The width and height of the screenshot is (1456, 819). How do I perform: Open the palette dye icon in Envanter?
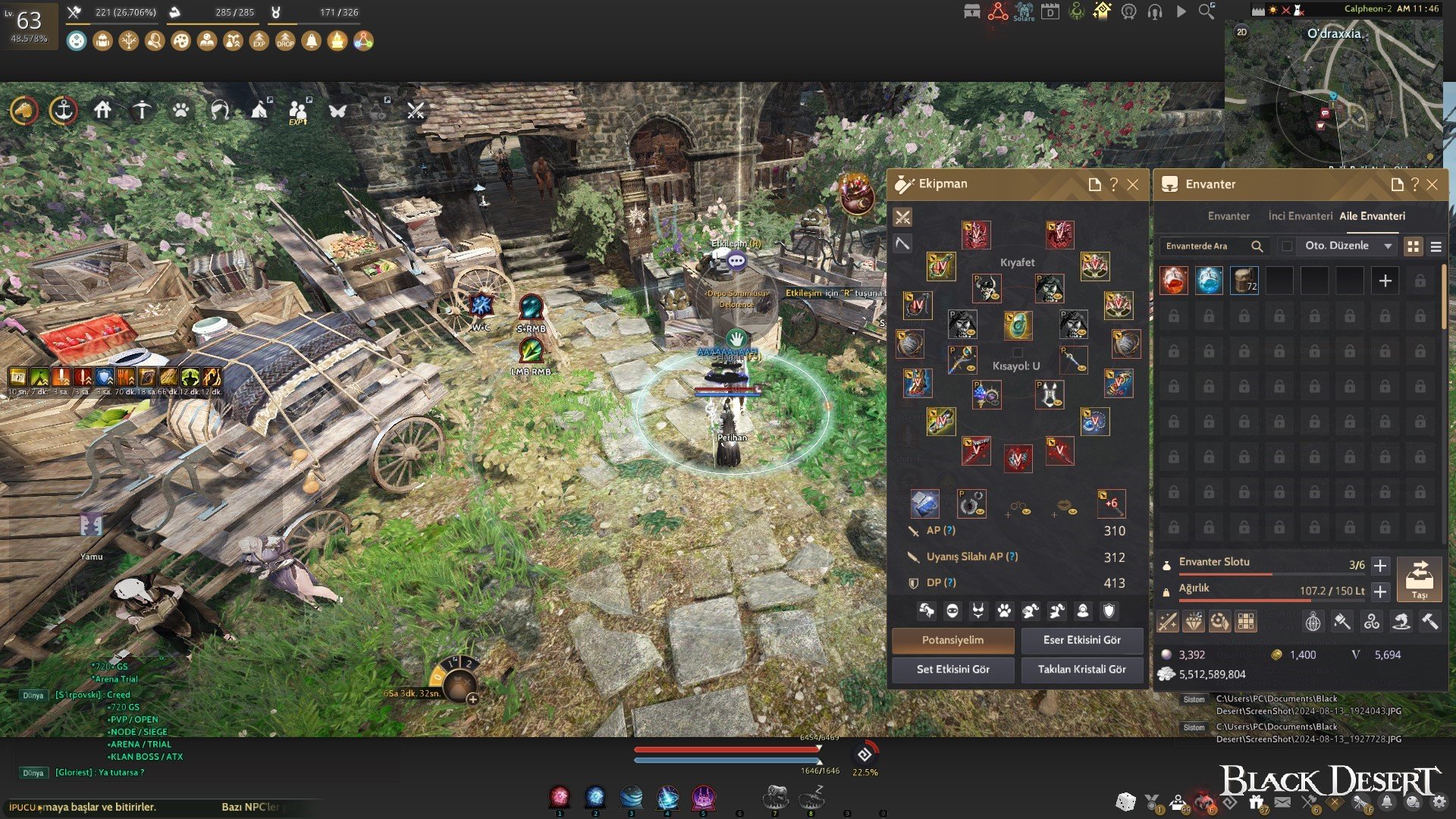coord(1219,623)
